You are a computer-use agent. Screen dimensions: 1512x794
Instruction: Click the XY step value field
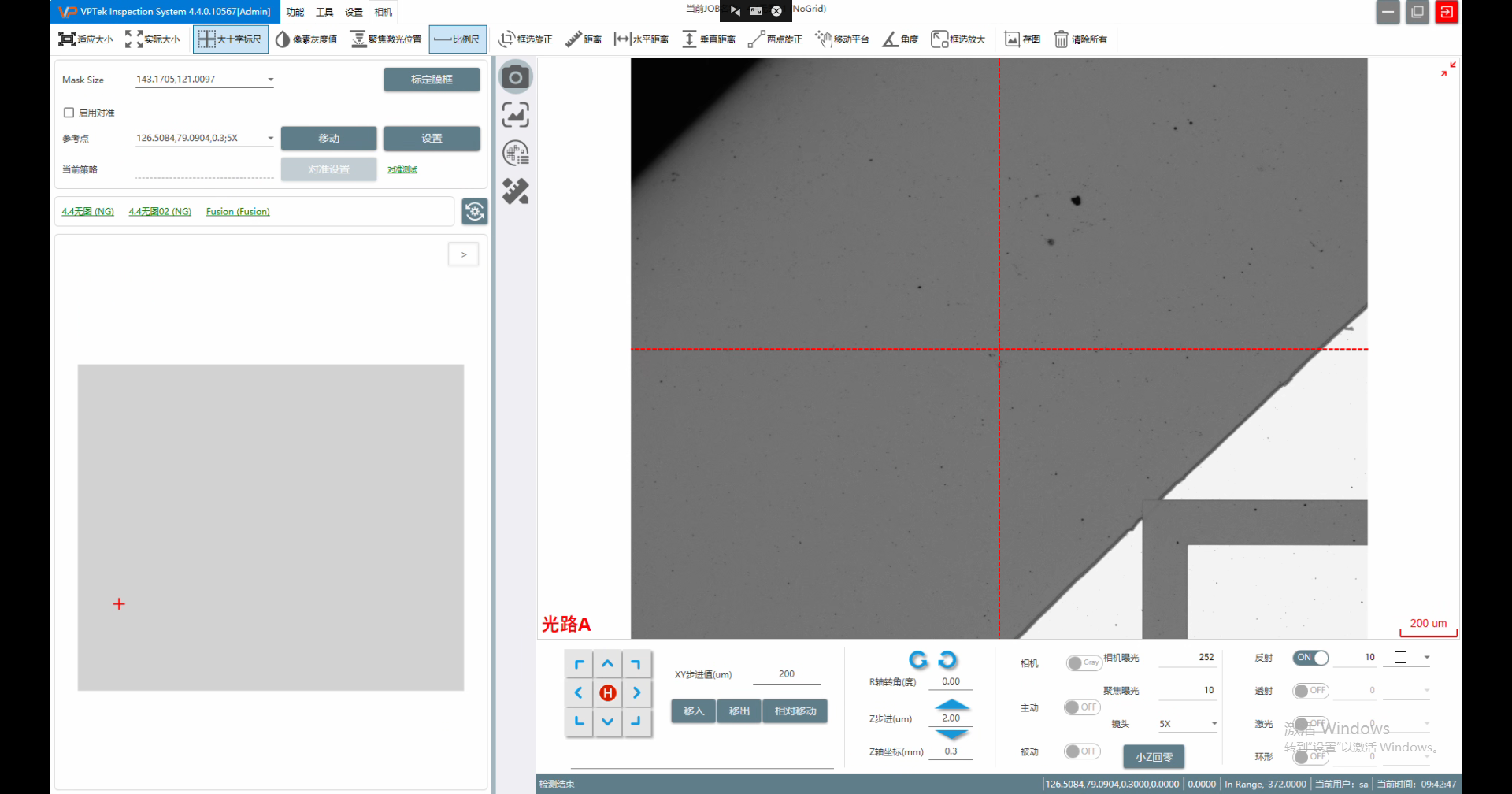[x=786, y=674]
